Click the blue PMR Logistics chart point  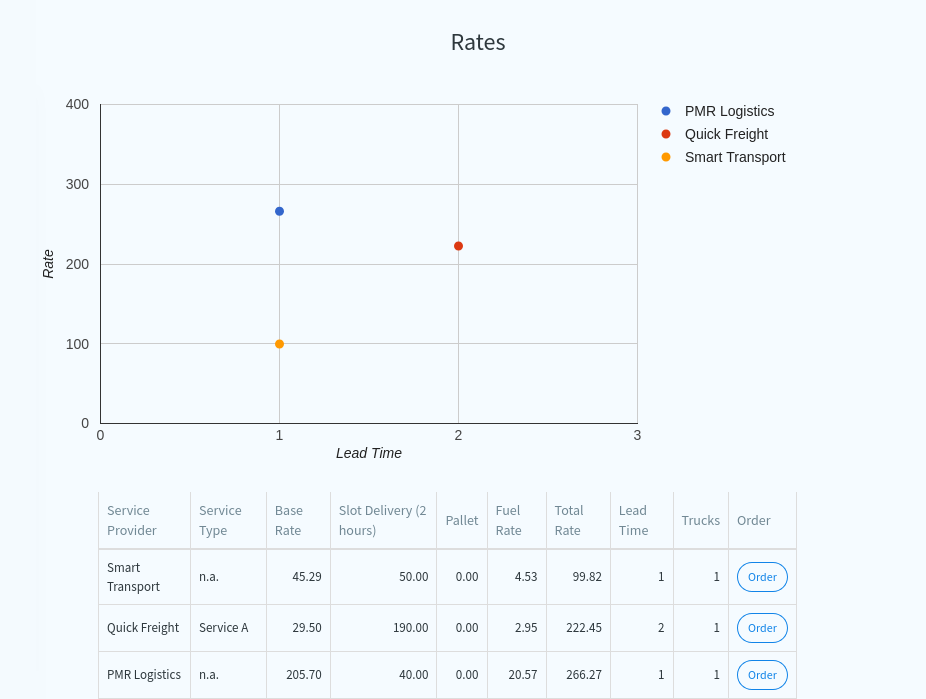279,211
